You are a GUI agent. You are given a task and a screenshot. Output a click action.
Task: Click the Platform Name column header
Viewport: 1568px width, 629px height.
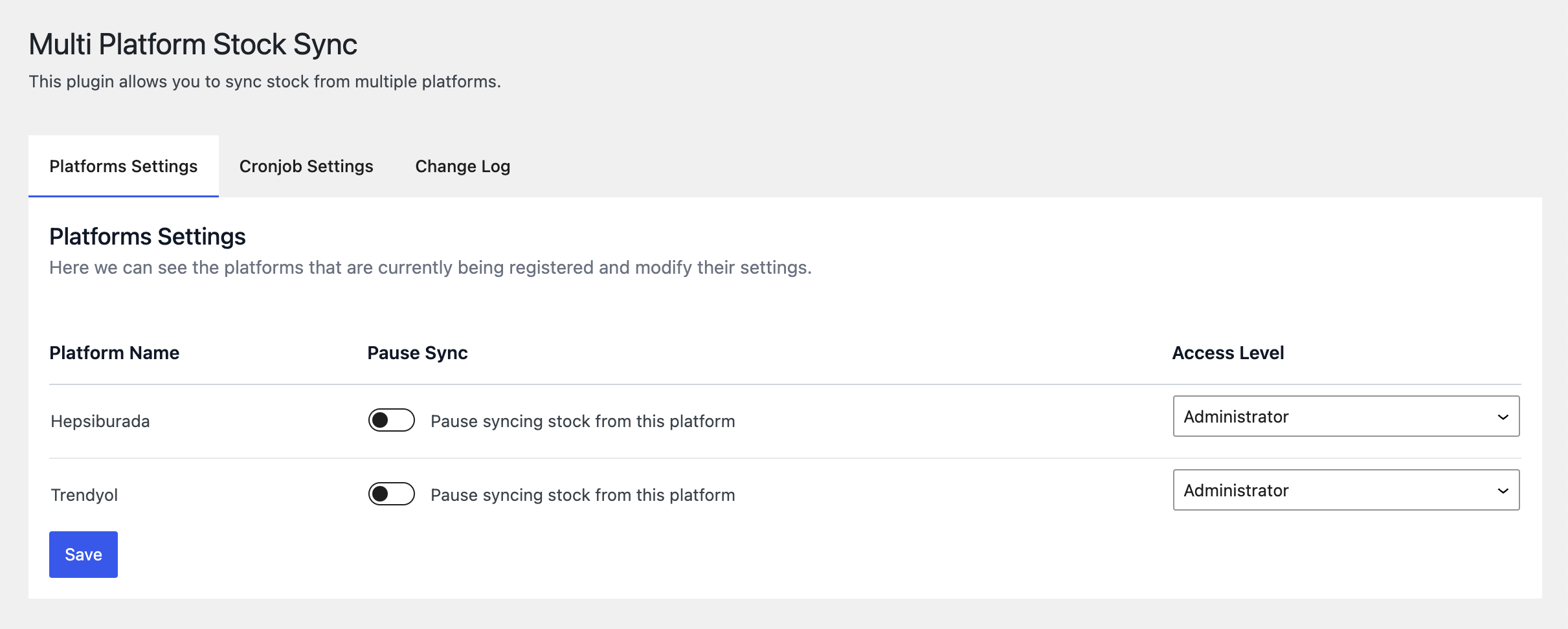pos(114,353)
